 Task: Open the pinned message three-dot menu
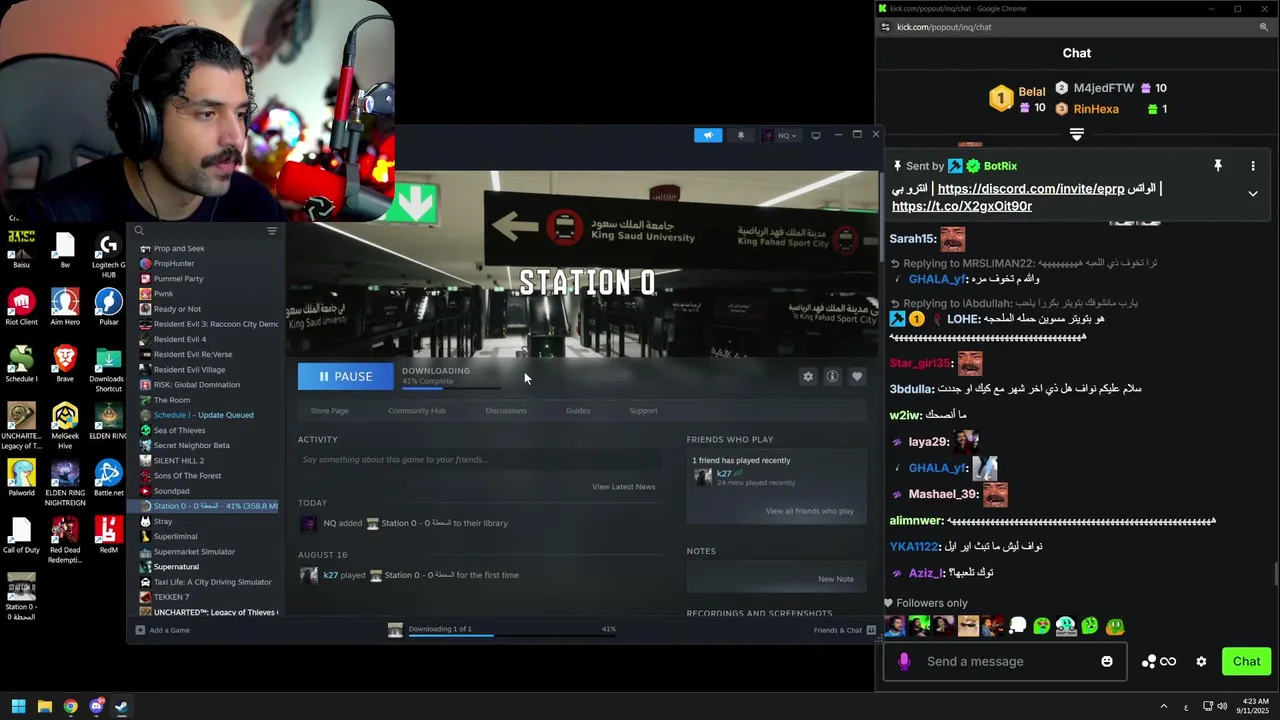click(x=1253, y=166)
